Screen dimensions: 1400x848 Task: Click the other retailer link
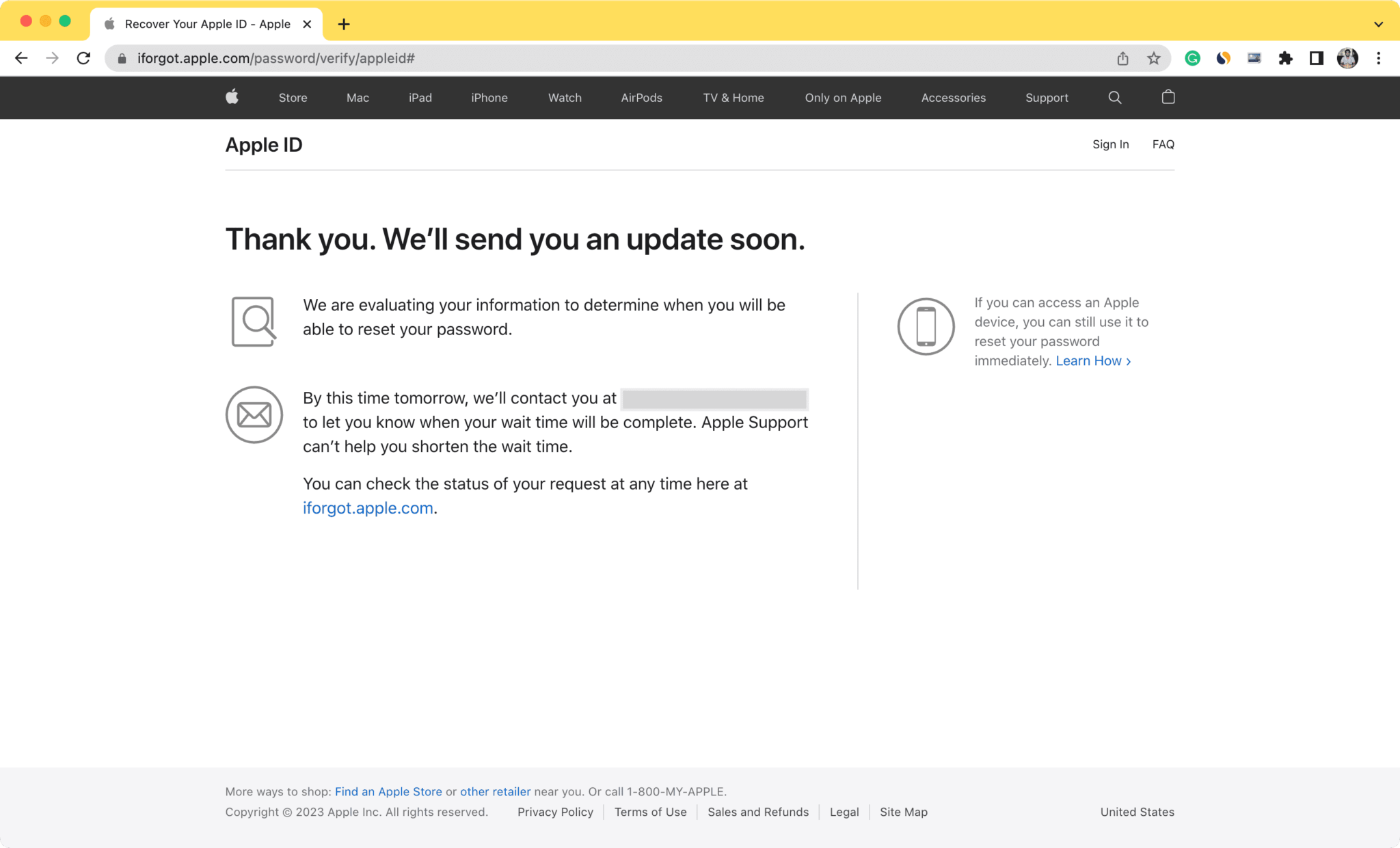pyautogui.click(x=495, y=791)
